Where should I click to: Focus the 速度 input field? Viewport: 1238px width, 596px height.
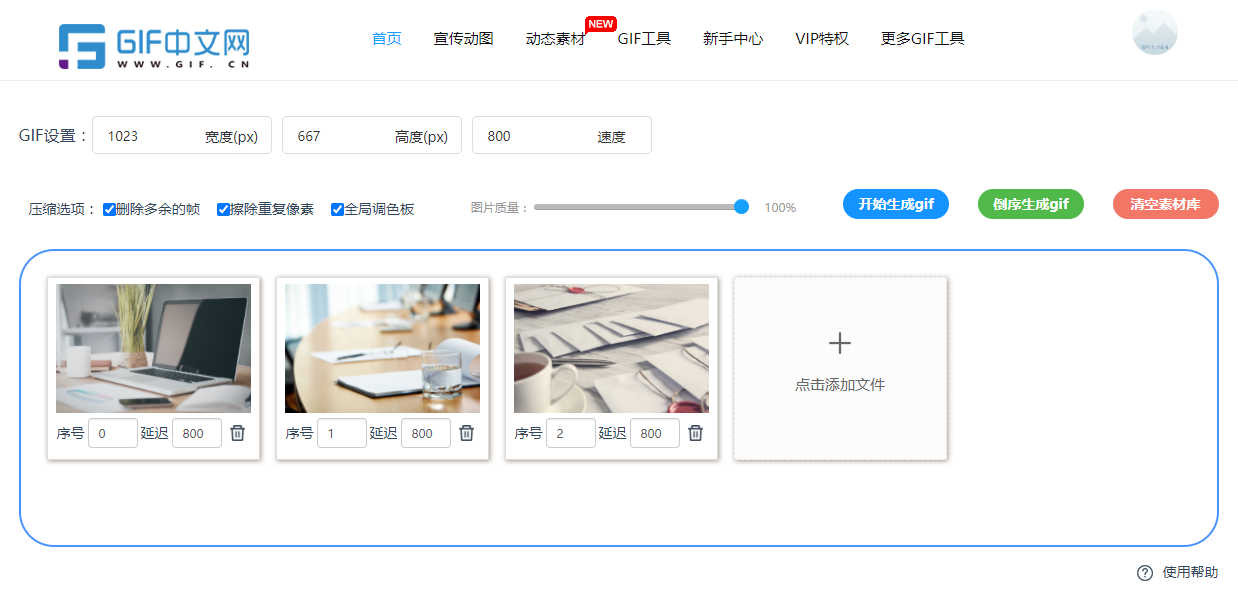coord(562,135)
